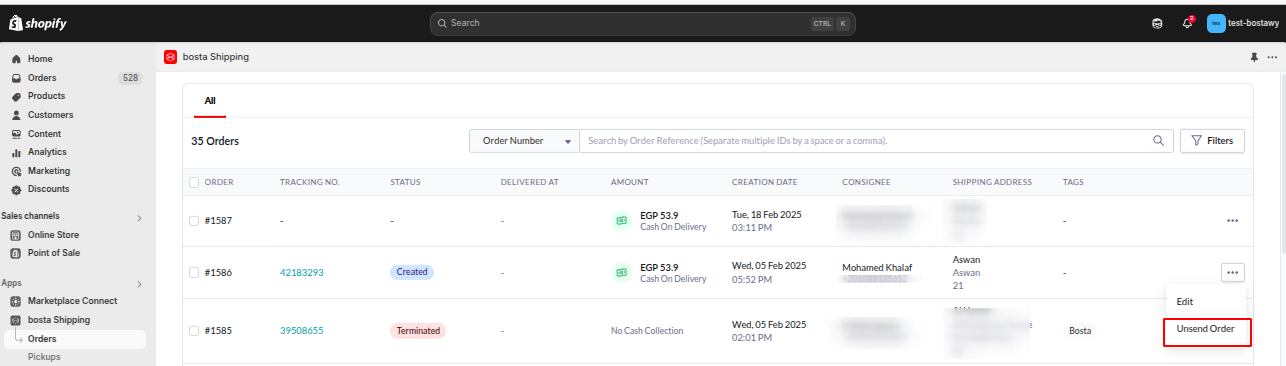Open actions menu for order #1587
This screenshot has width=1286, height=366.
[x=1232, y=220]
